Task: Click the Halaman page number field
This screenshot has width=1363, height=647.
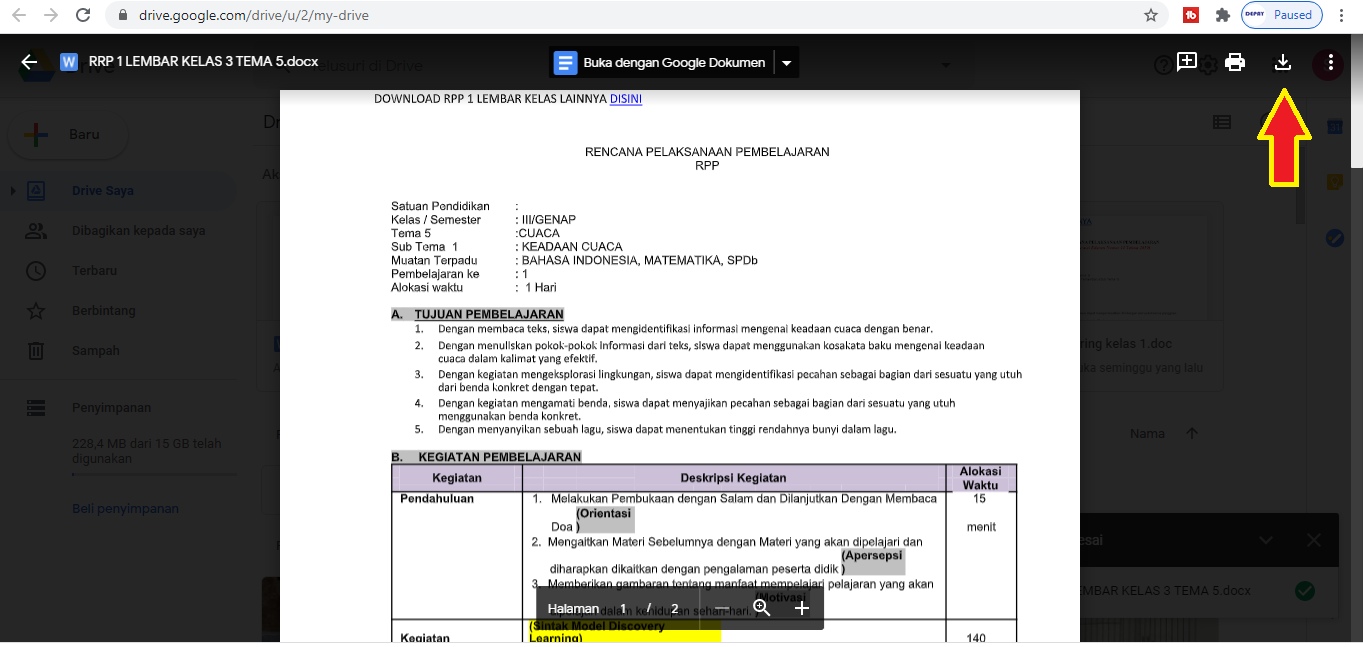Action: (x=622, y=607)
